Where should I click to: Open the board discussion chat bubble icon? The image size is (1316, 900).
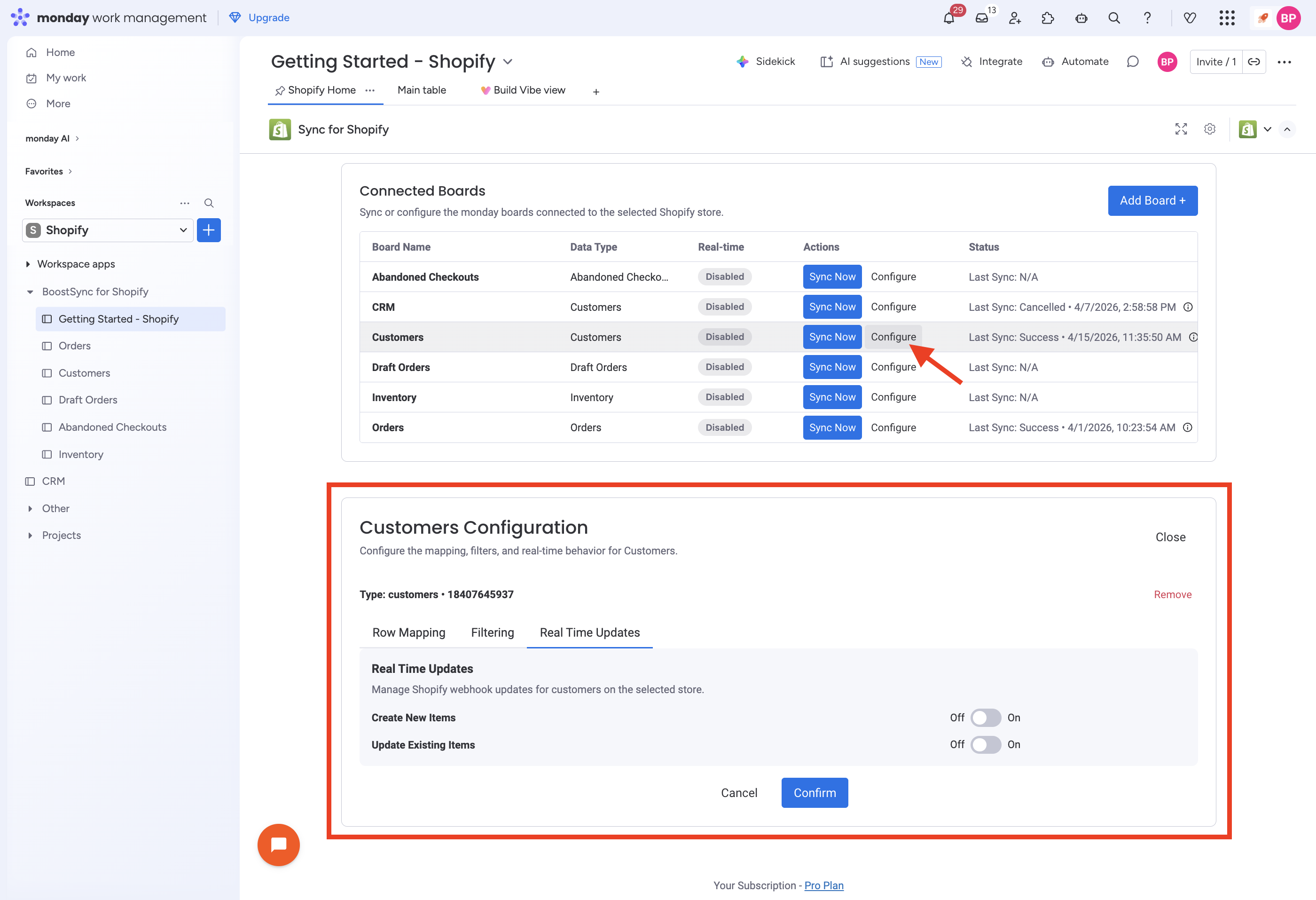pos(1133,62)
